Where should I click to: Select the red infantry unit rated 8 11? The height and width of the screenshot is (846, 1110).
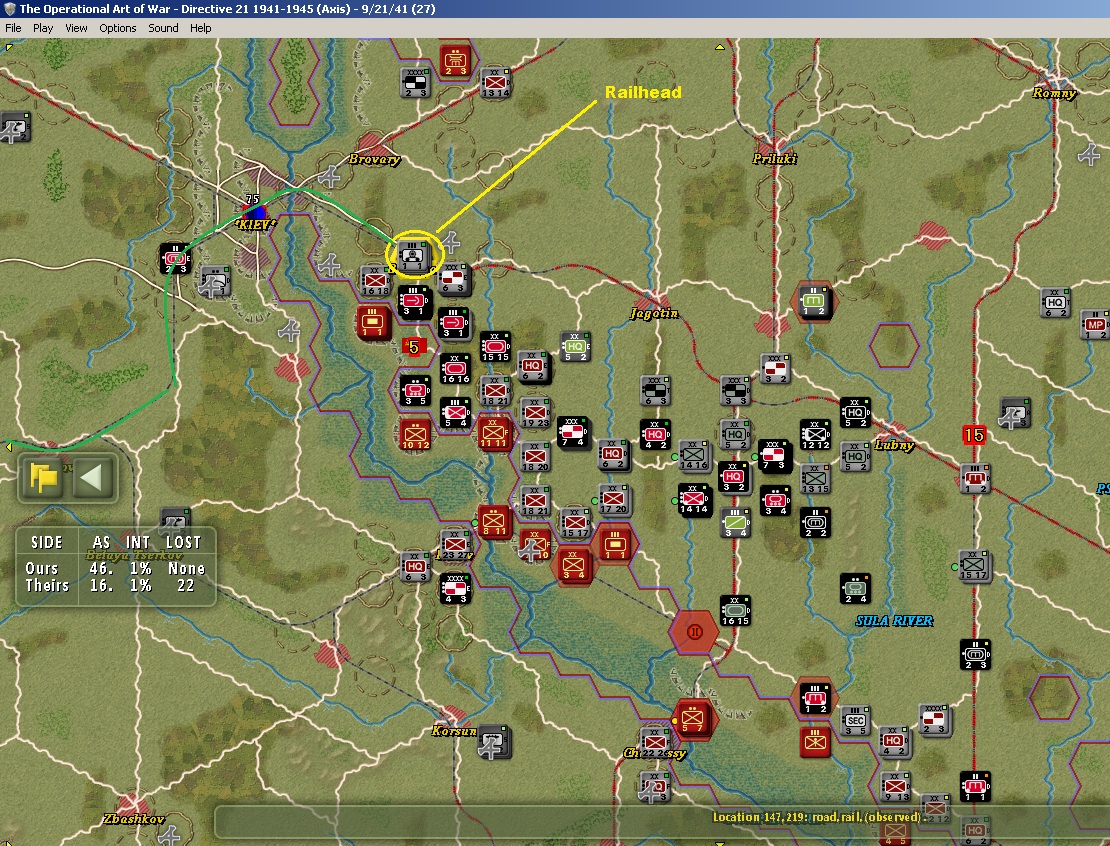(x=493, y=521)
